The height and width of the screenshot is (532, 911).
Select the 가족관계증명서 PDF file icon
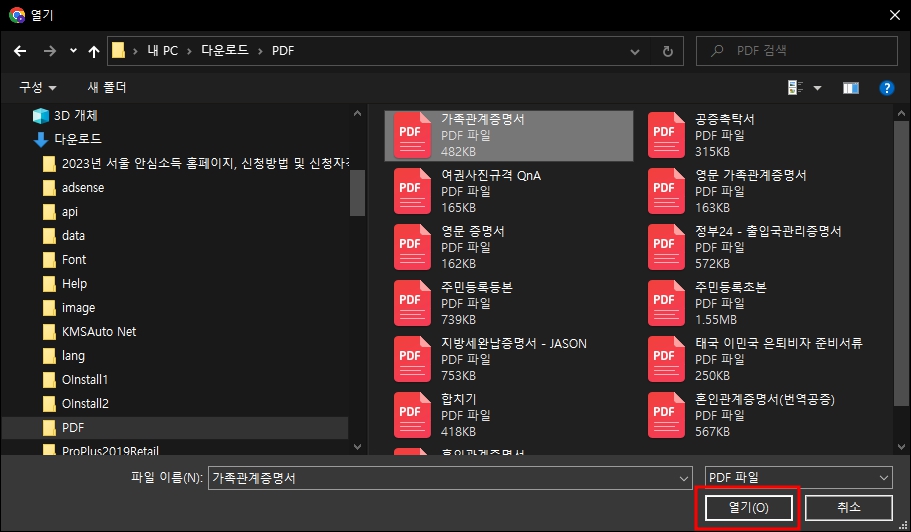click(x=412, y=135)
